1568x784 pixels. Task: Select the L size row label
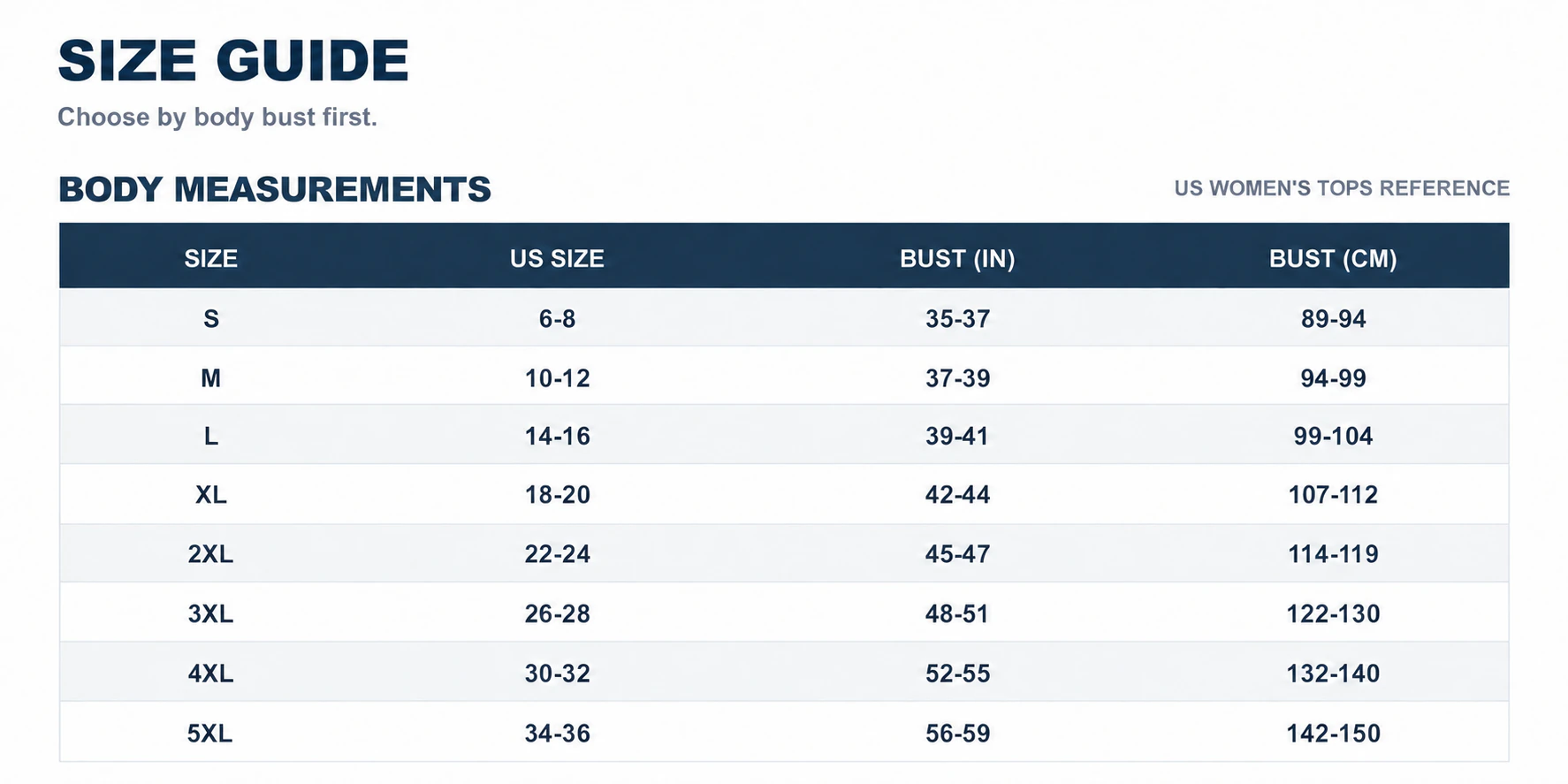(210, 436)
